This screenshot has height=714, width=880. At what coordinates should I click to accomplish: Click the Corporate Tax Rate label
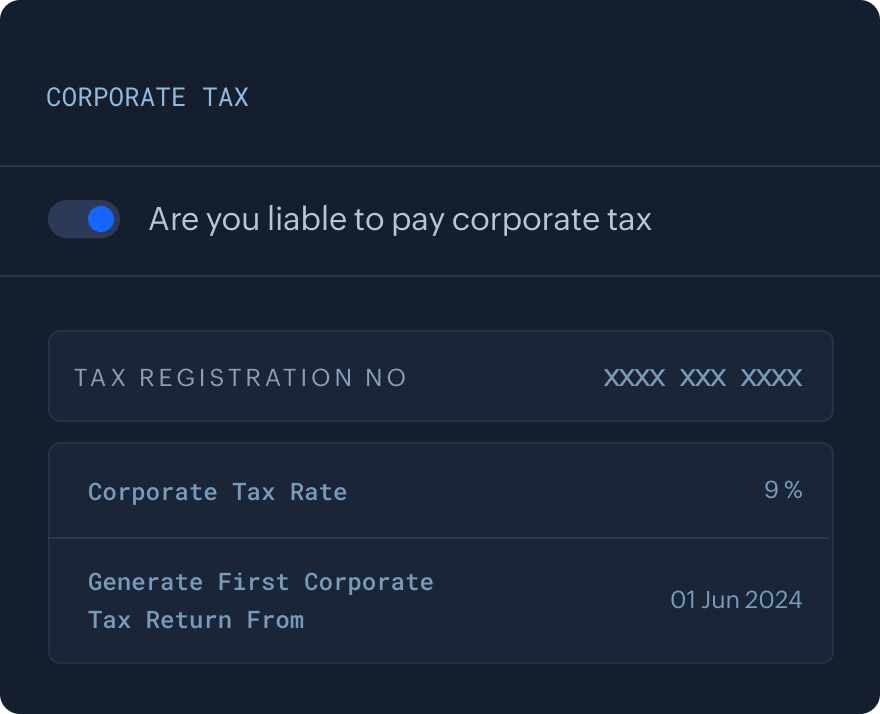[217, 491]
